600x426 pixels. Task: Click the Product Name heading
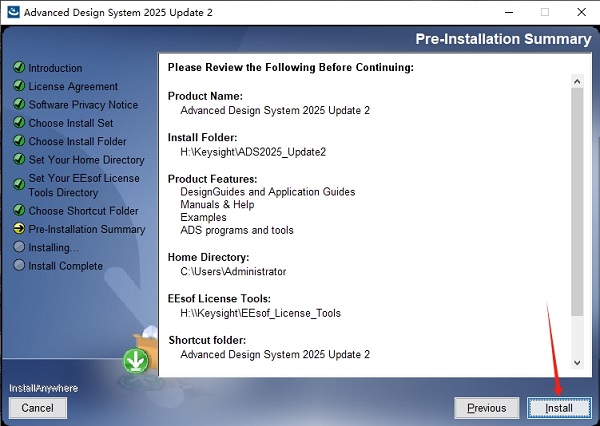coord(205,96)
